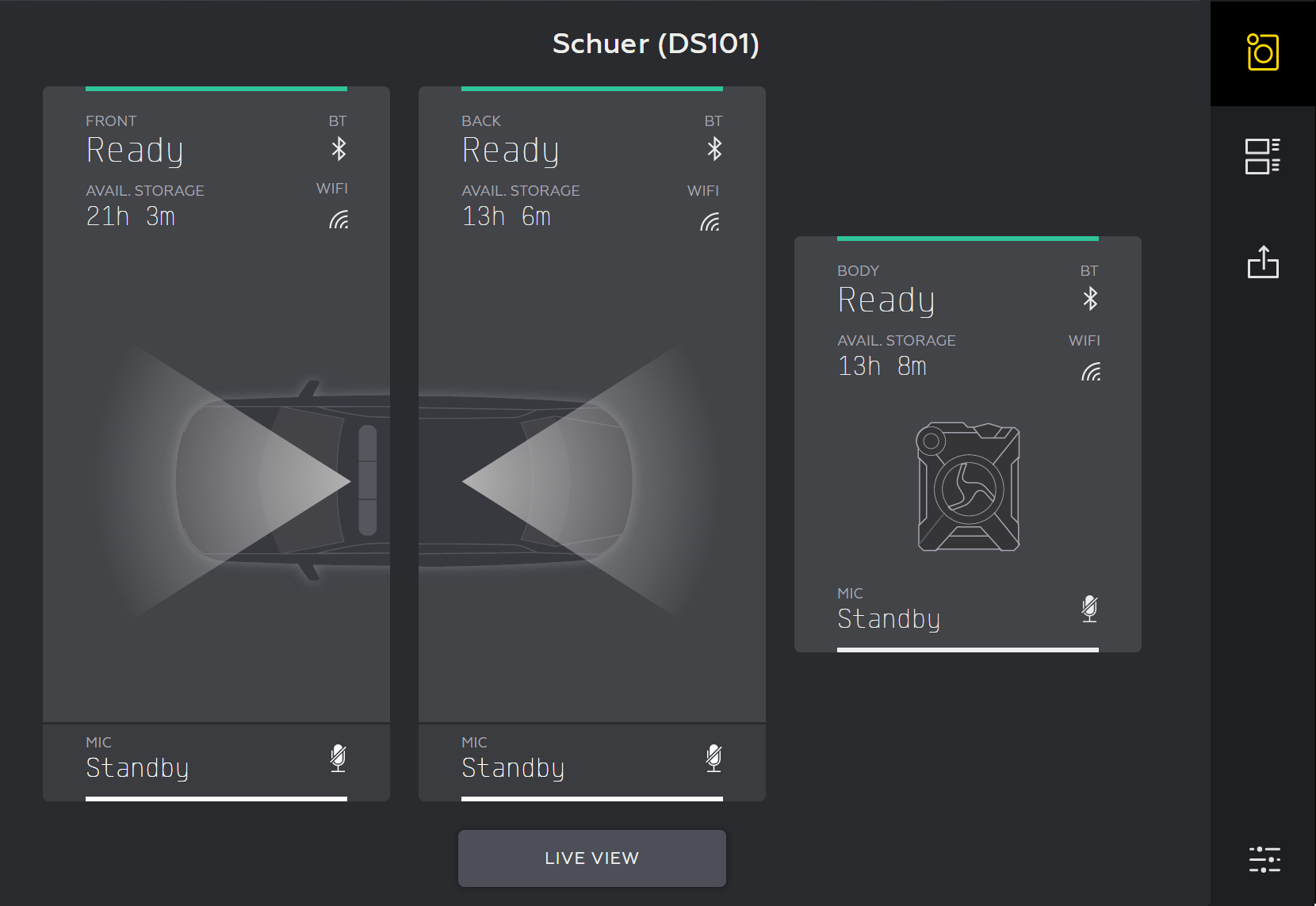Click the Bluetooth icon on the BODY camera card

click(x=1089, y=299)
